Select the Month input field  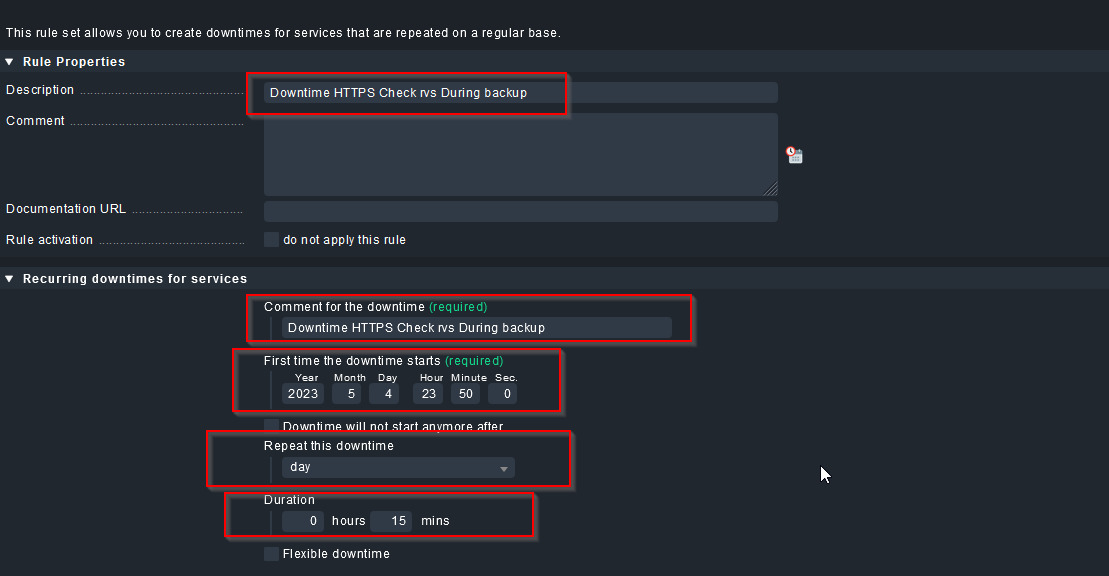[x=346, y=394]
